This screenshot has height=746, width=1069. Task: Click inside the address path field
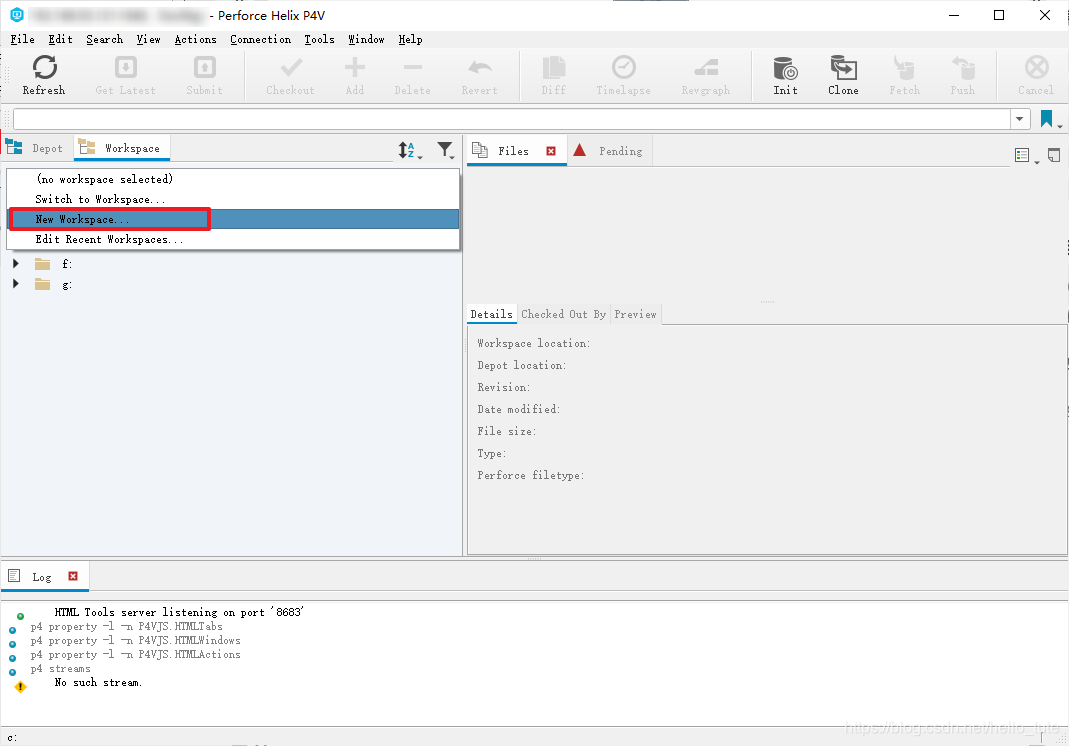[x=511, y=119]
